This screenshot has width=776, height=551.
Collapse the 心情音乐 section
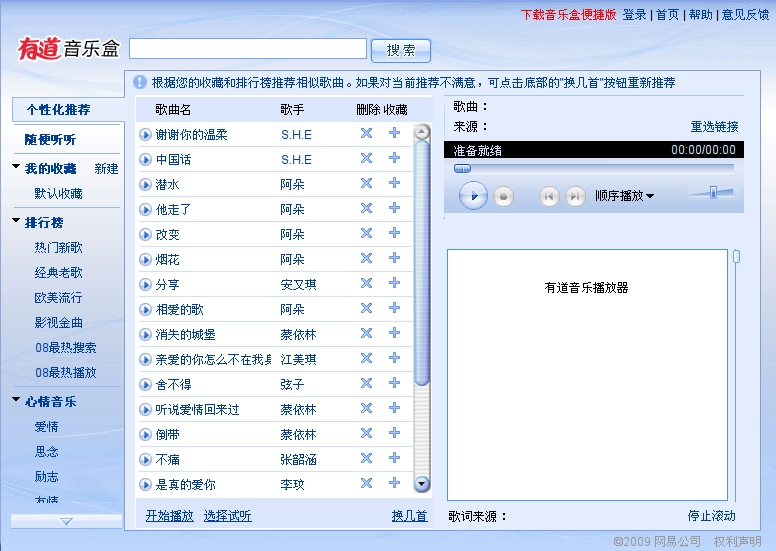(16, 399)
